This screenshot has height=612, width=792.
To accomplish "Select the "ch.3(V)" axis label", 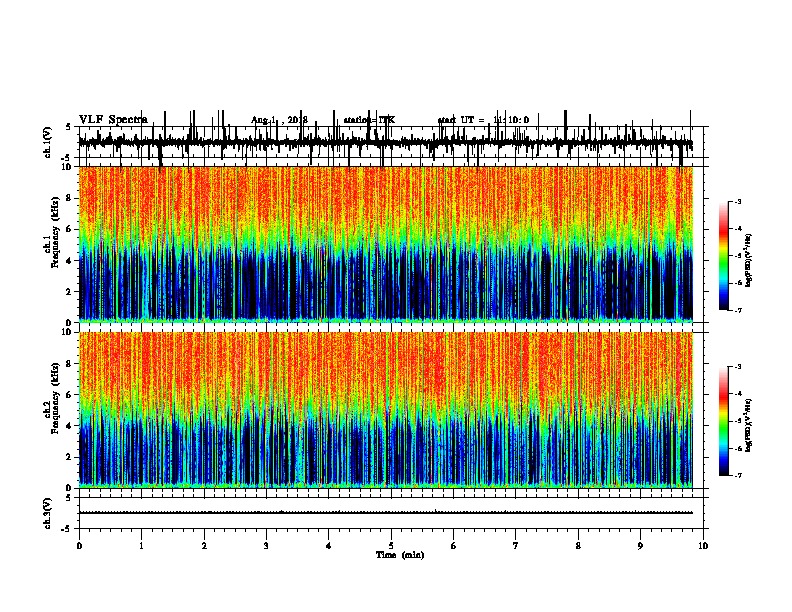I will 48,513.
